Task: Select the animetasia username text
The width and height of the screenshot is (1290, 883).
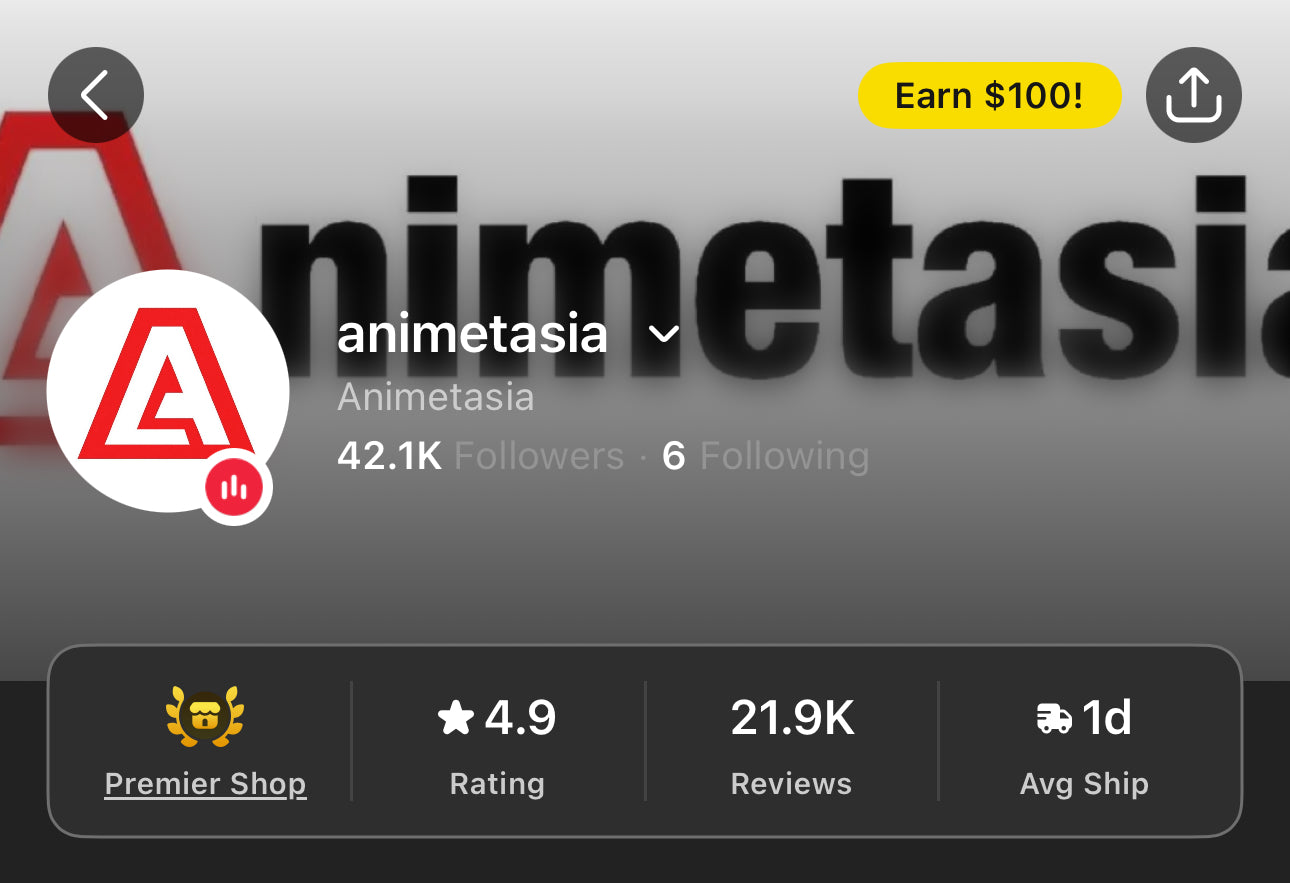Action: point(472,334)
